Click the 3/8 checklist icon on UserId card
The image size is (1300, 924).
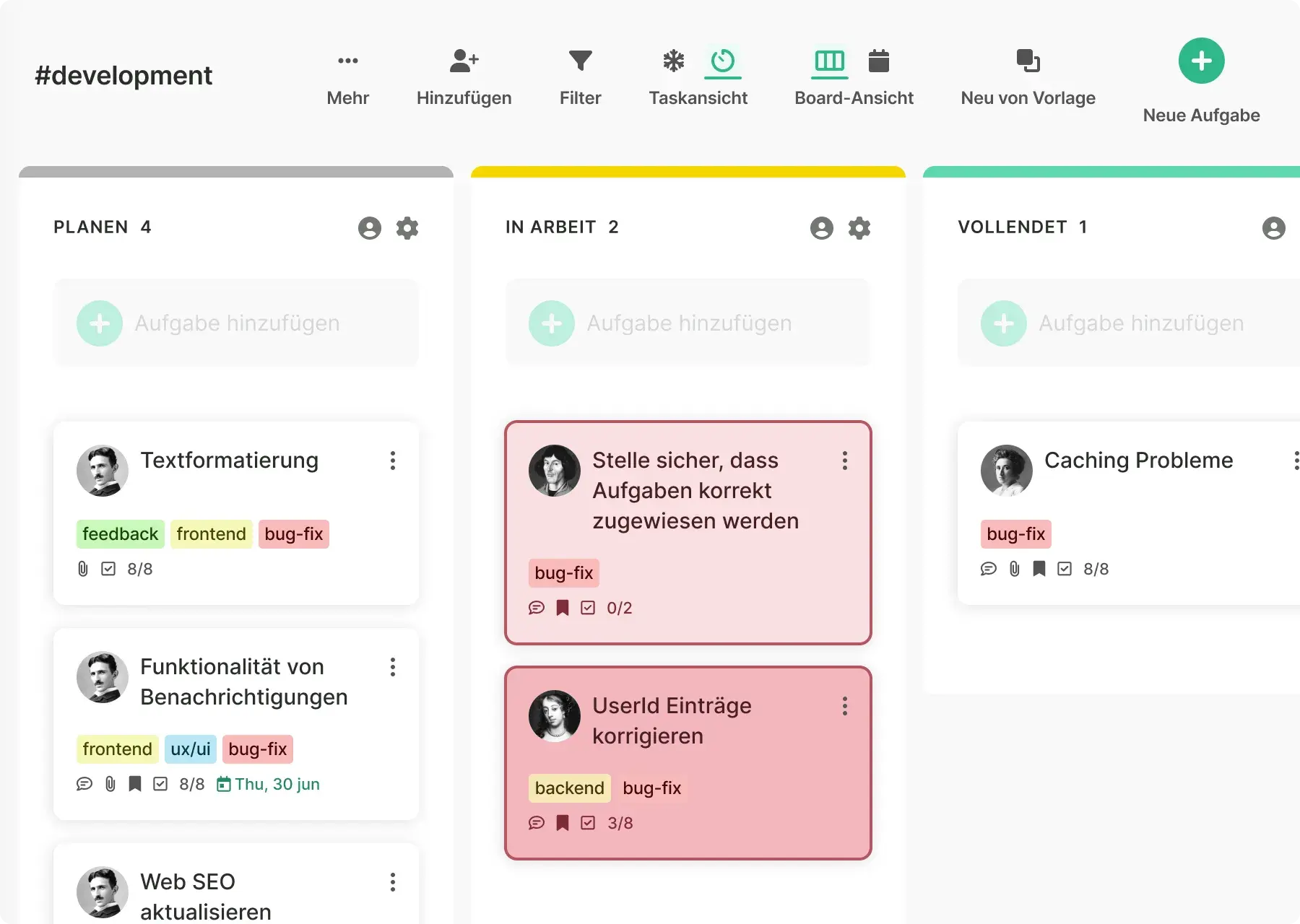(x=588, y=823)
